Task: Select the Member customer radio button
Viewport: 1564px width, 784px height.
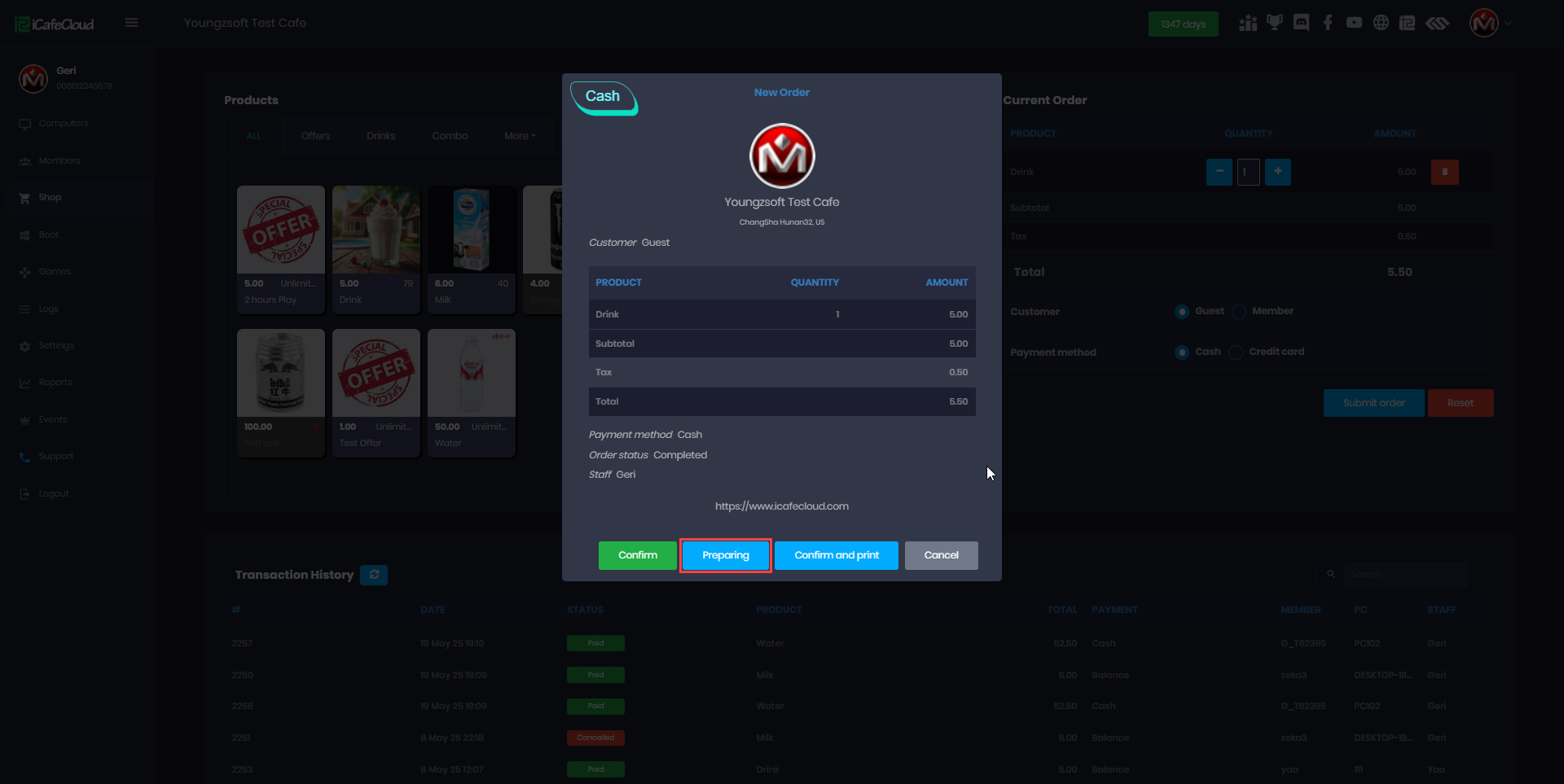Action: click(1239, 312)
